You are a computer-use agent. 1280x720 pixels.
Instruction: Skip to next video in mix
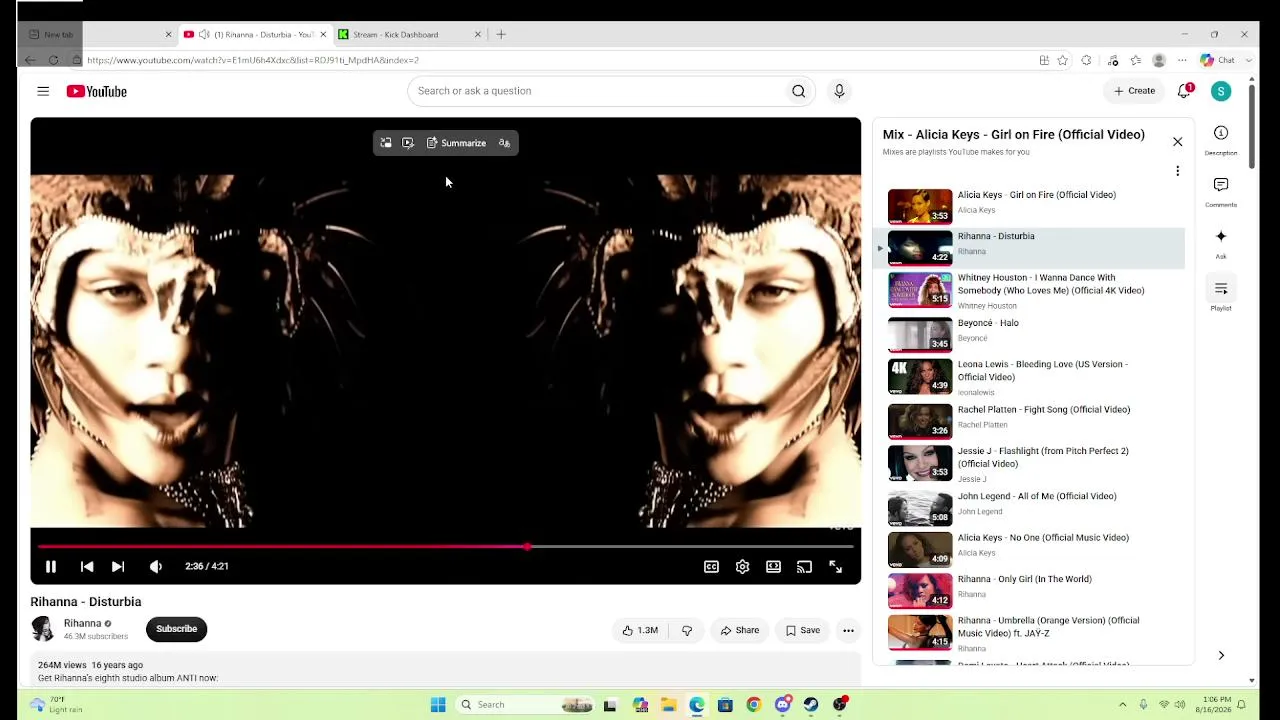118,566
